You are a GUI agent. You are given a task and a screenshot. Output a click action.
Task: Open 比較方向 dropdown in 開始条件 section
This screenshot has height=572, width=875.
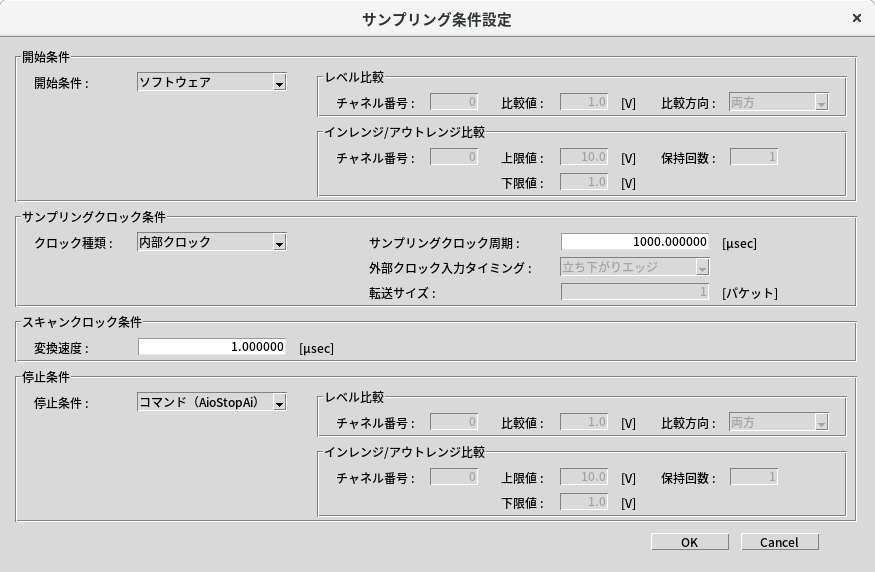point(779,102)
